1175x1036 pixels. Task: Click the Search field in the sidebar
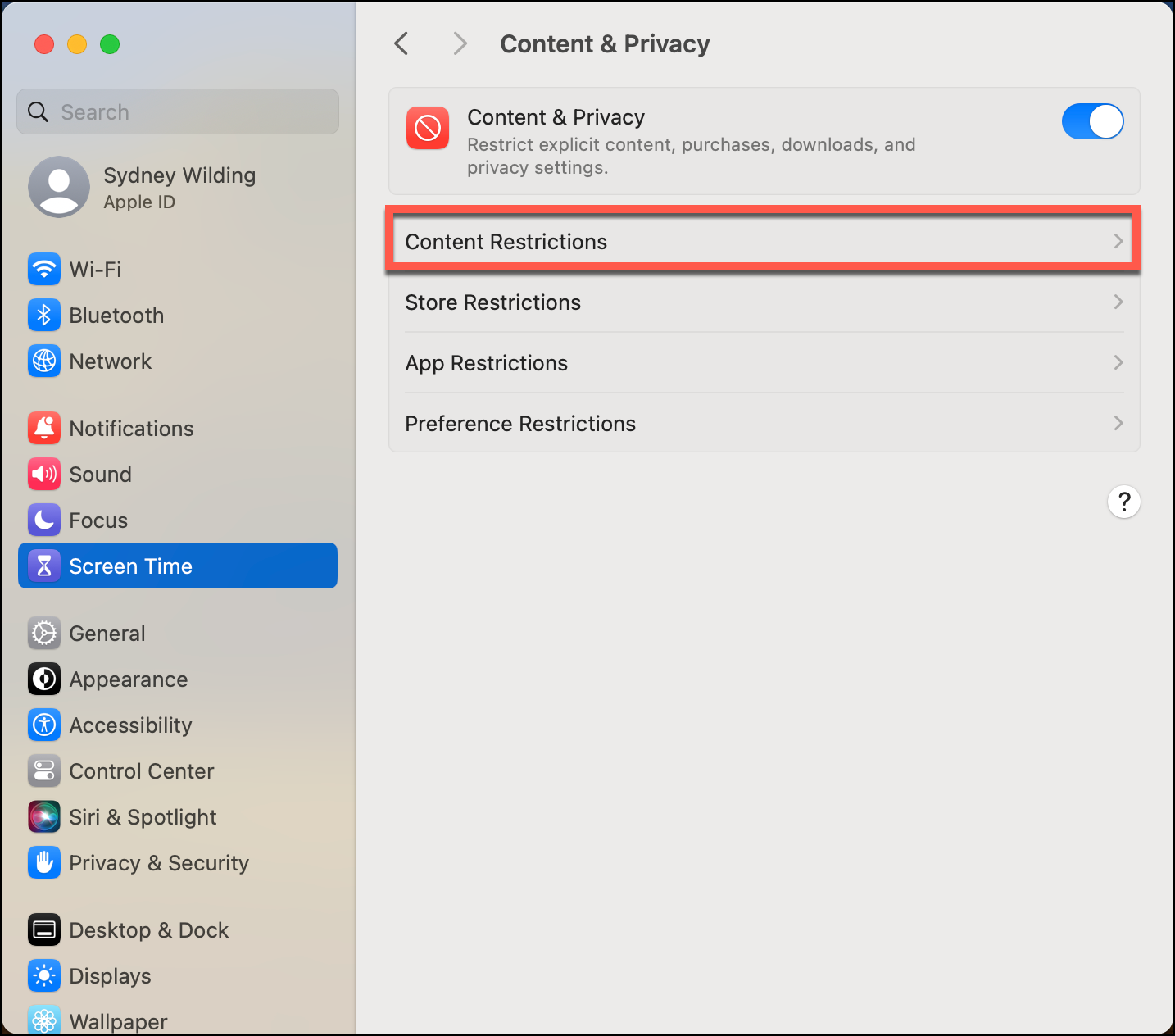(188, 112)
